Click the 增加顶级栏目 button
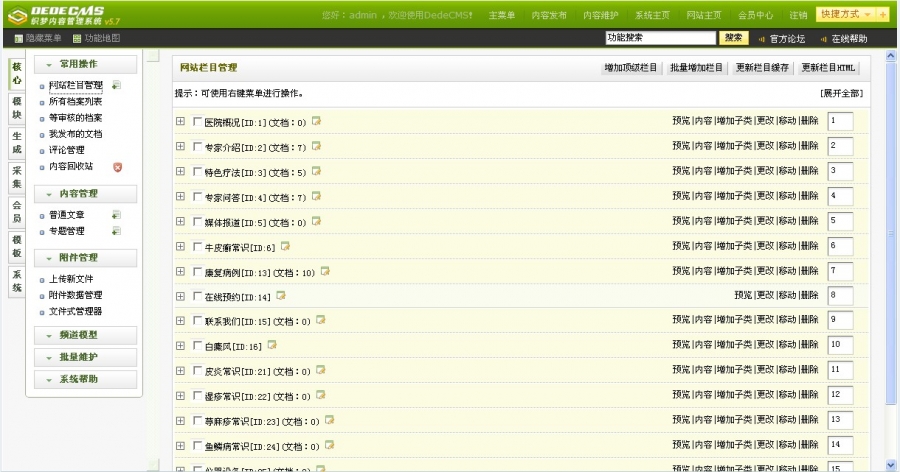The width and height of the screenshot is (900, 472). point(630,68)
